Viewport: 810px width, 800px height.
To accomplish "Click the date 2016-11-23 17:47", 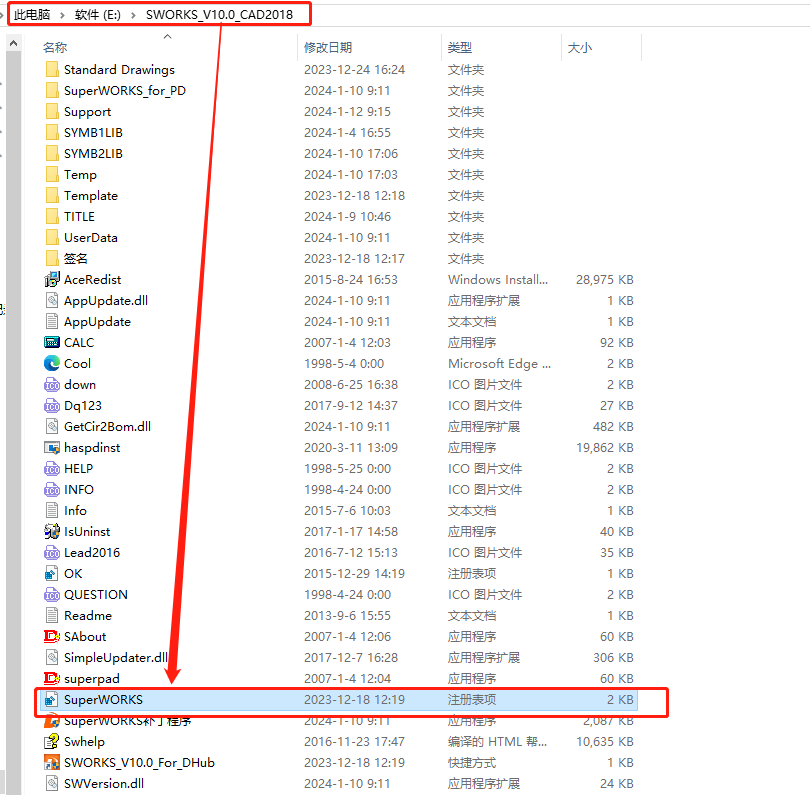I will pos(354,742).
